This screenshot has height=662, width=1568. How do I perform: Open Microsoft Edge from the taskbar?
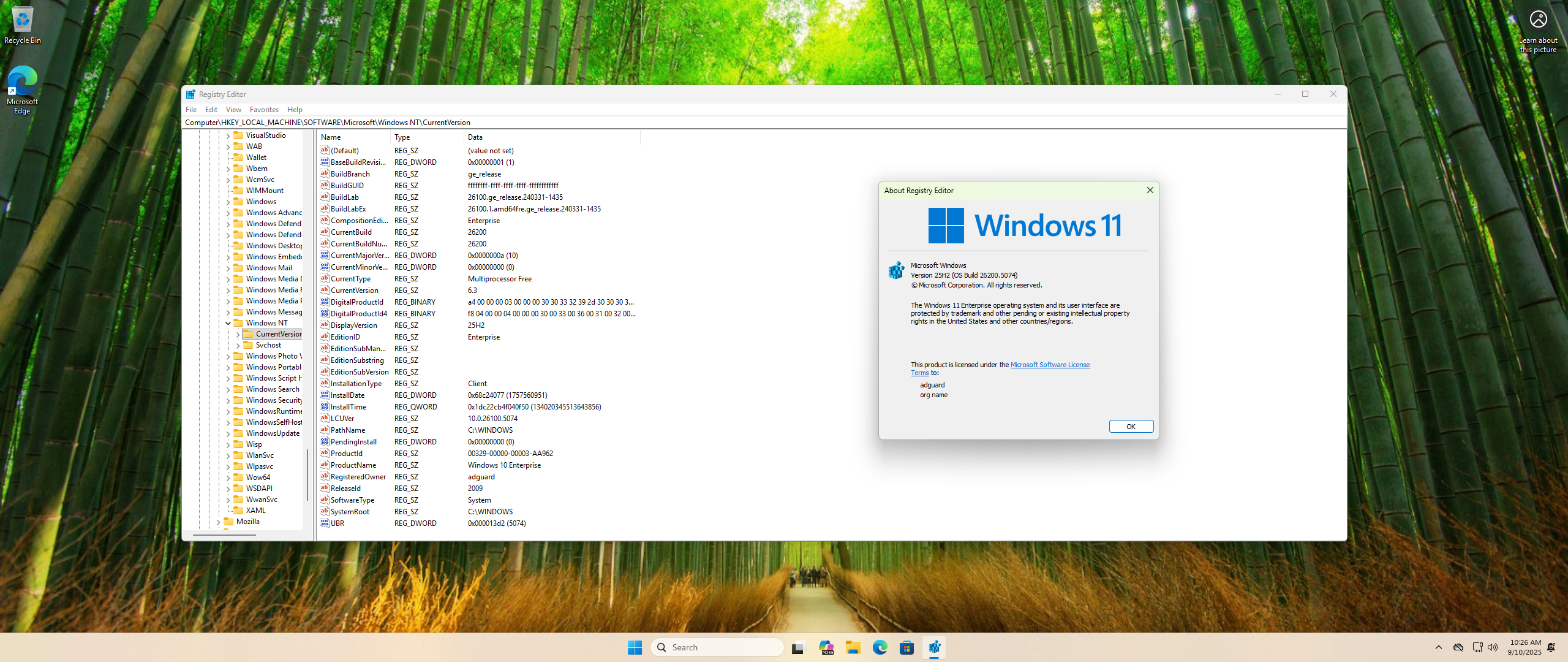point(880,647)
